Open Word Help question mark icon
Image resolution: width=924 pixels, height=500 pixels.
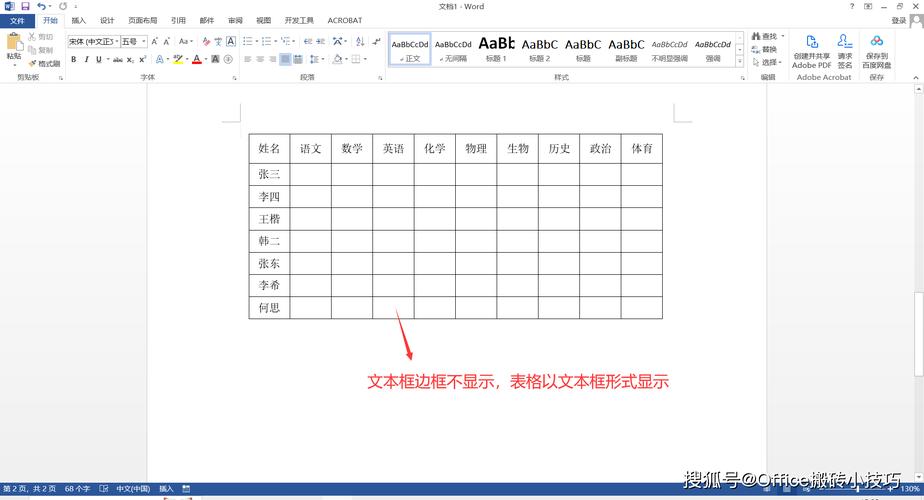point(852,6)
